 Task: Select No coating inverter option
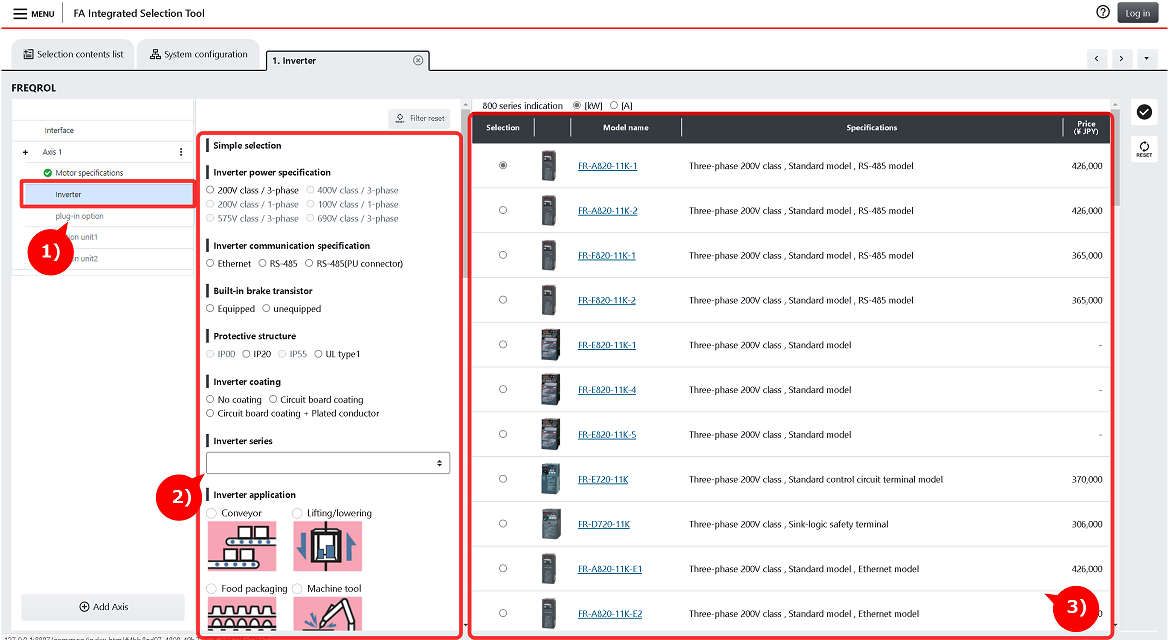pos(210,399)
